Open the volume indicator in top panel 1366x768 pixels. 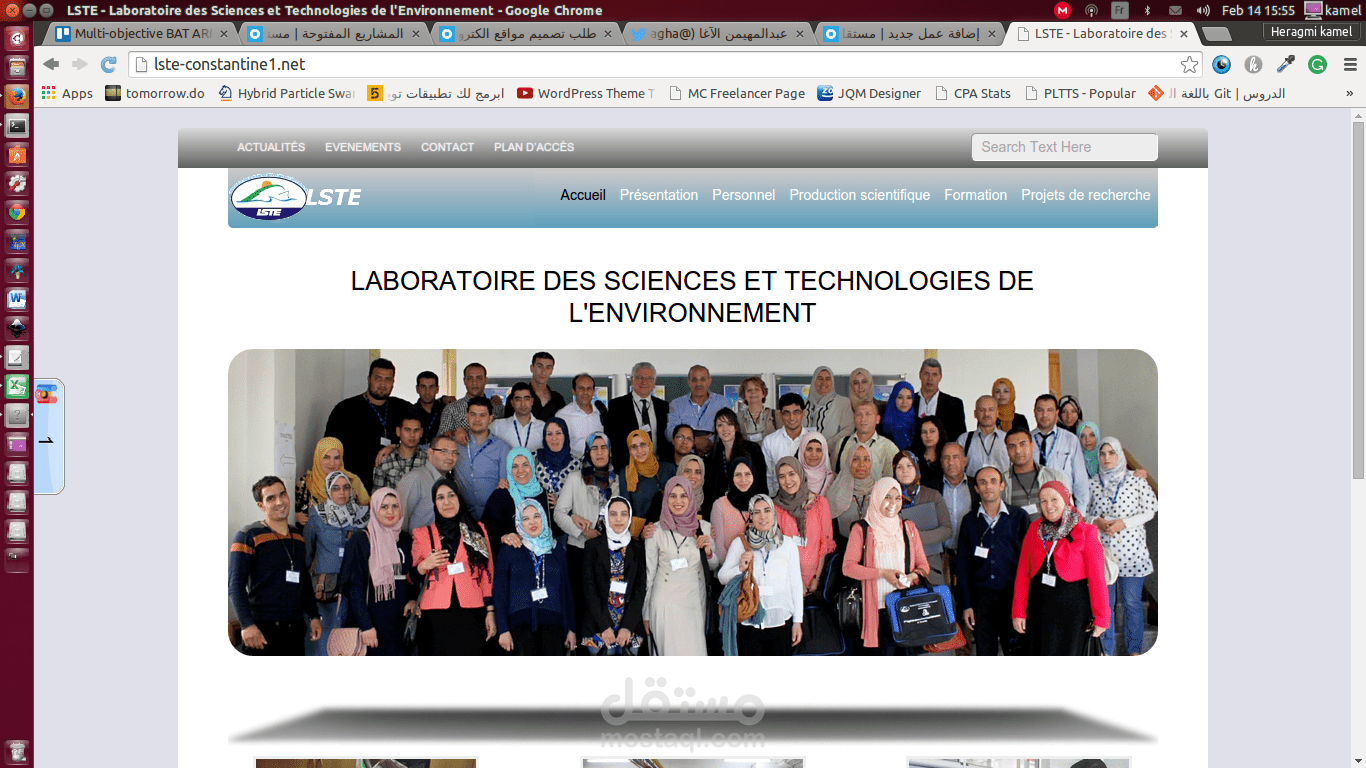click(x=1201, y=10)
